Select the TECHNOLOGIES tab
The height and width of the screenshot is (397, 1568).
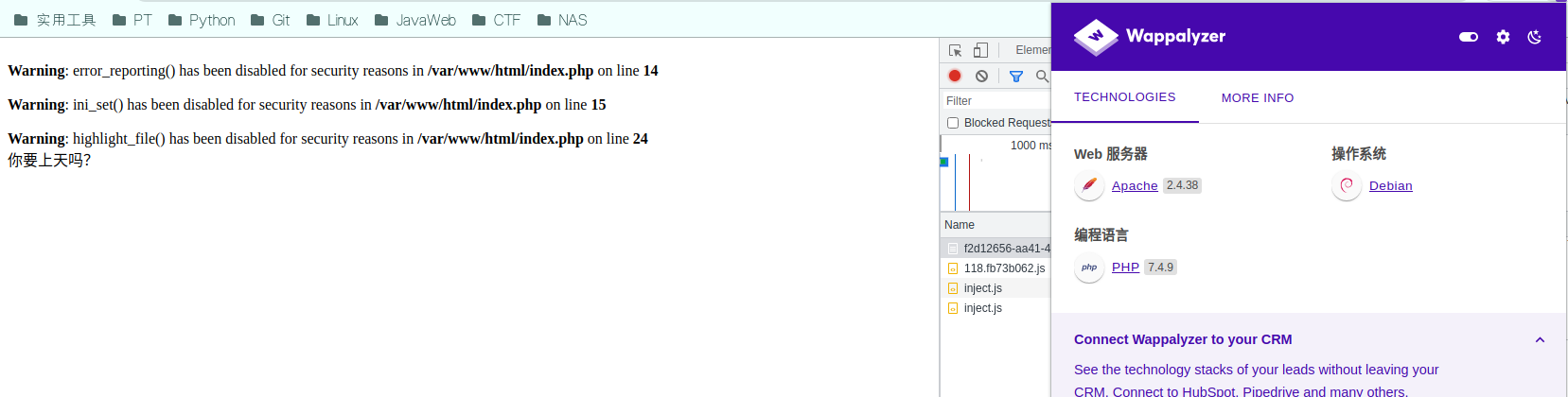click(x=1125, y=97)
